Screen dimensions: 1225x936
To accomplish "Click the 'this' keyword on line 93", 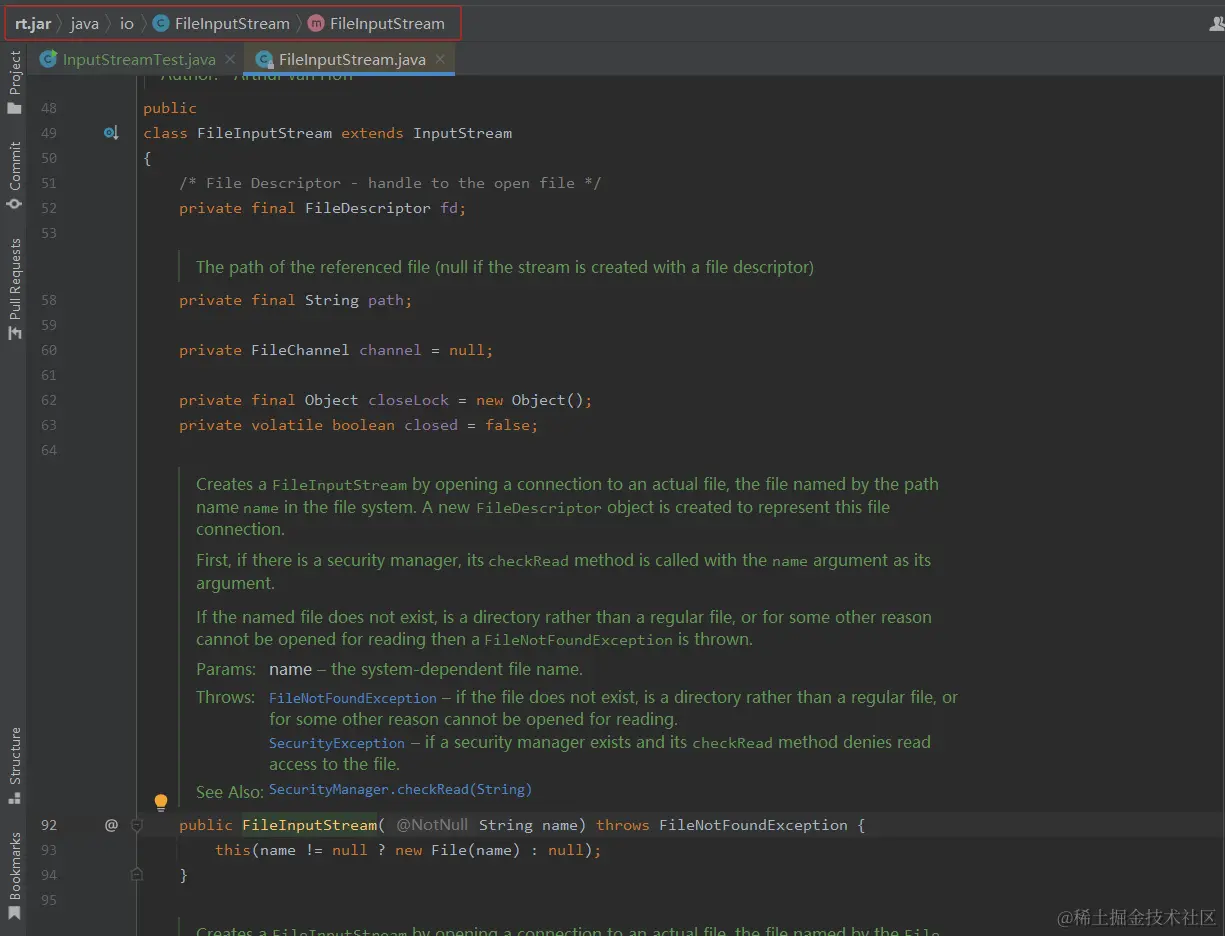I will (x=233, y=850).
